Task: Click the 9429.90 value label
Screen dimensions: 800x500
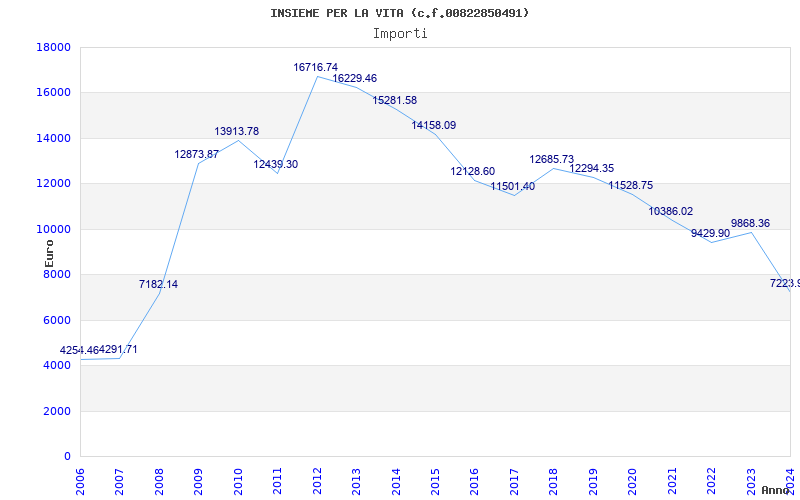Action: point(710,233)
